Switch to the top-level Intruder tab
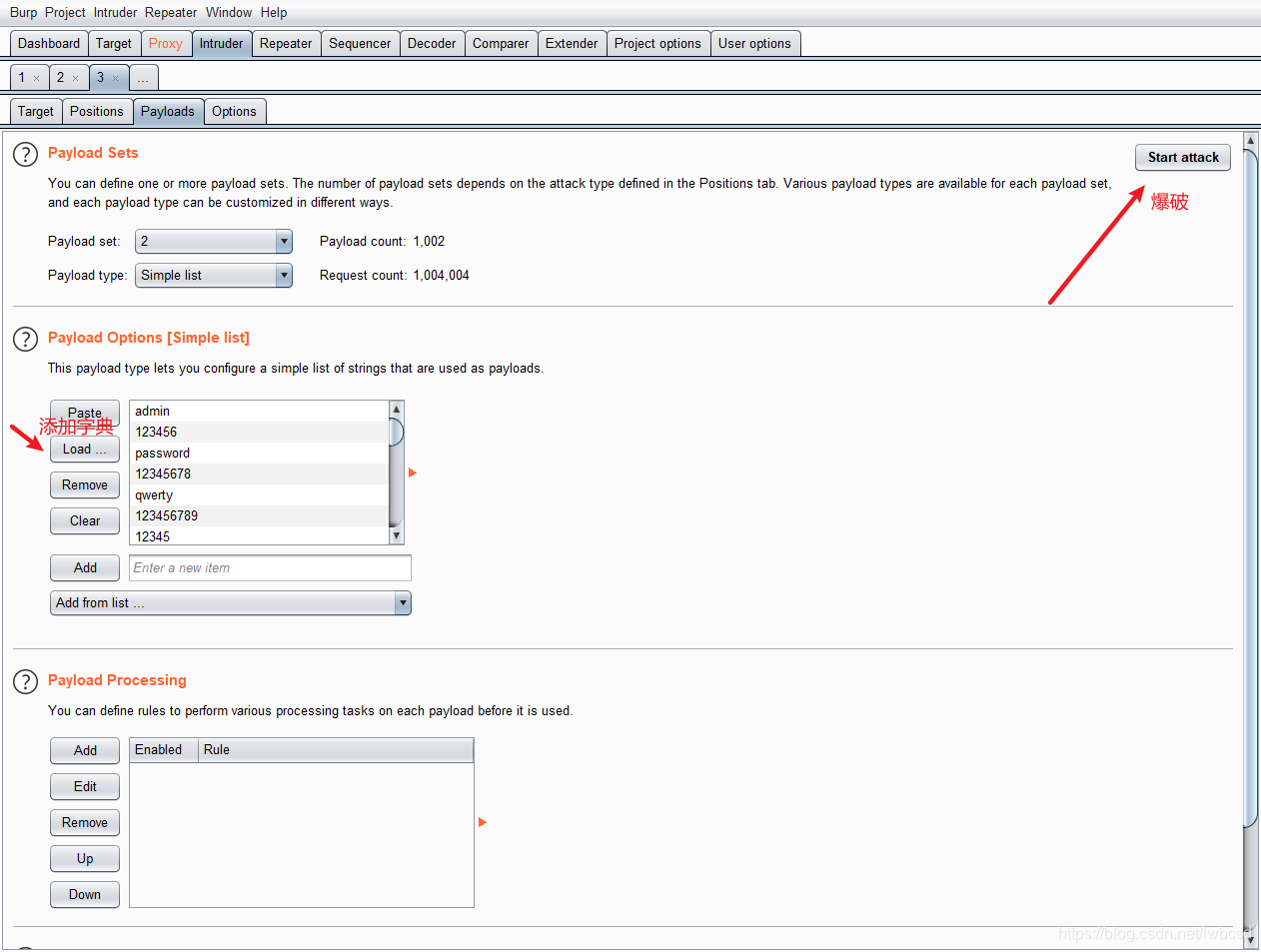The width and height of the screenshot is (1261, 952). click(x=221, y=43)
